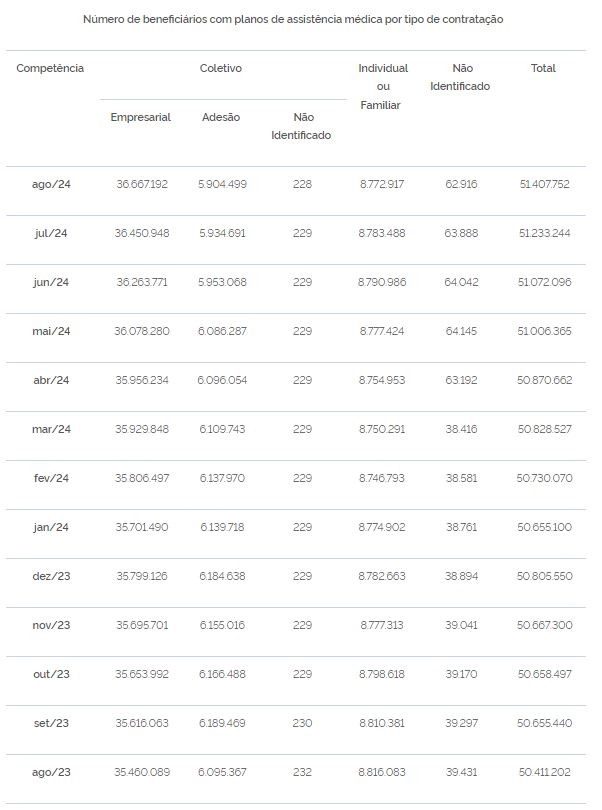This screenshot has width=602, height=810.
Task: Select the Coletivo group header
Action: [x=221, y=68]
